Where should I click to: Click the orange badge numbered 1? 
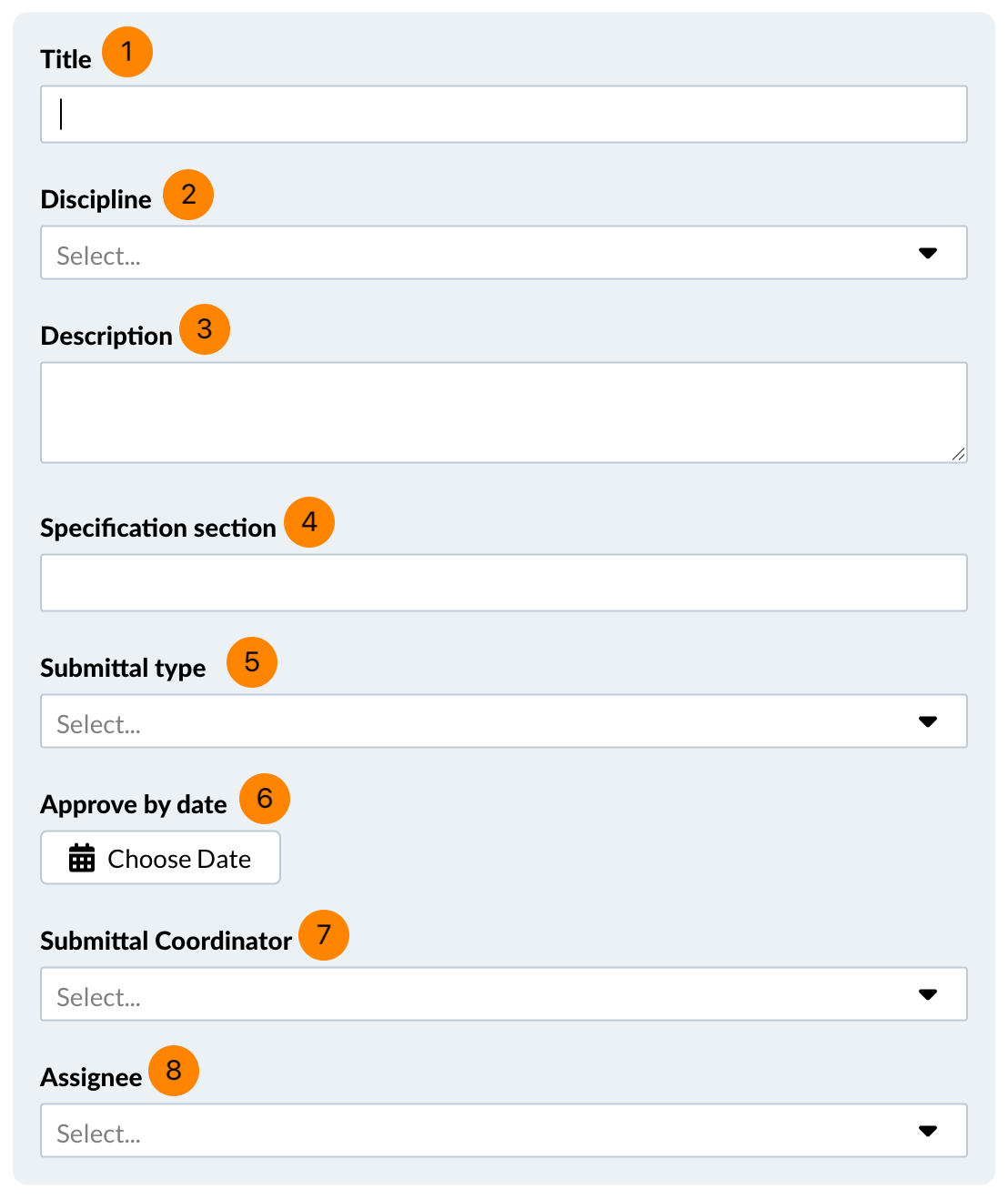point(126,52)
